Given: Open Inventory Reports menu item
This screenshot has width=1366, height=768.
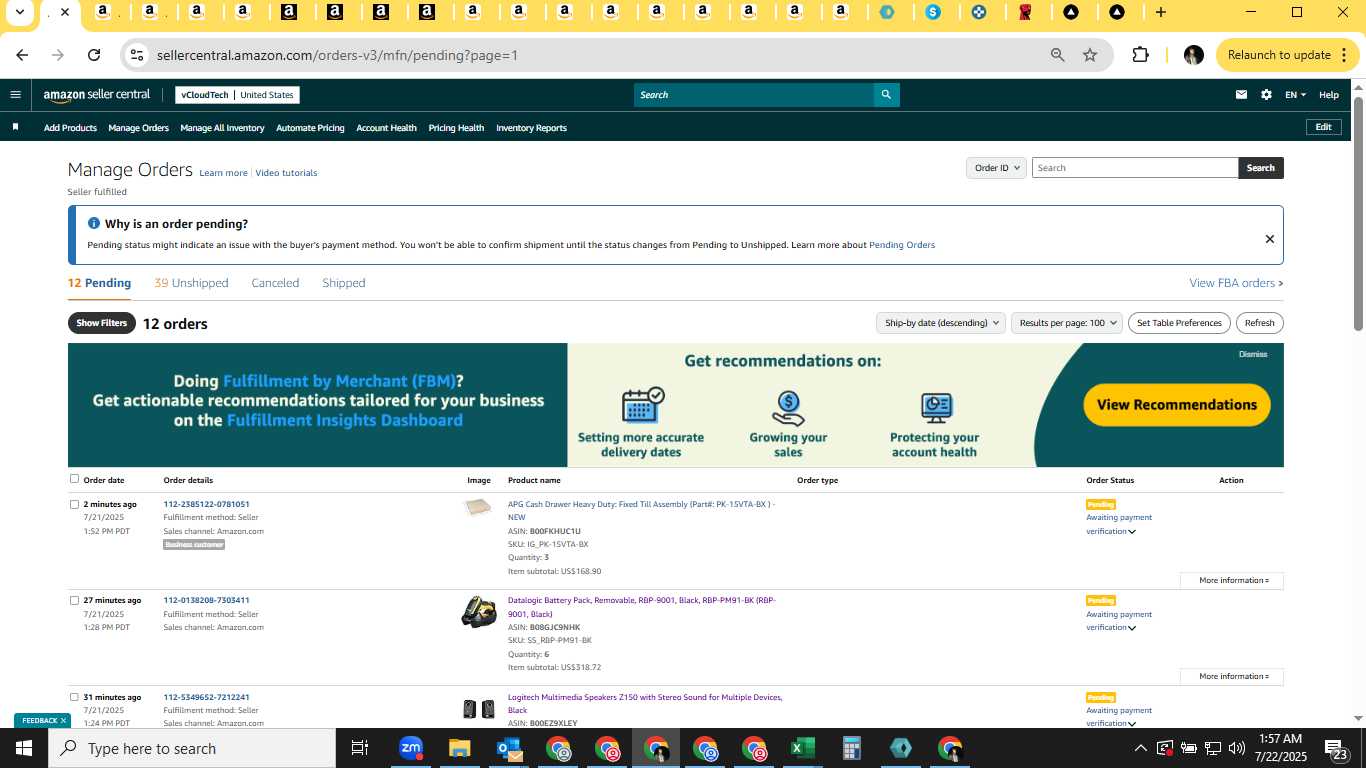Looking at the screenshot, I should (x=531, y=128).
